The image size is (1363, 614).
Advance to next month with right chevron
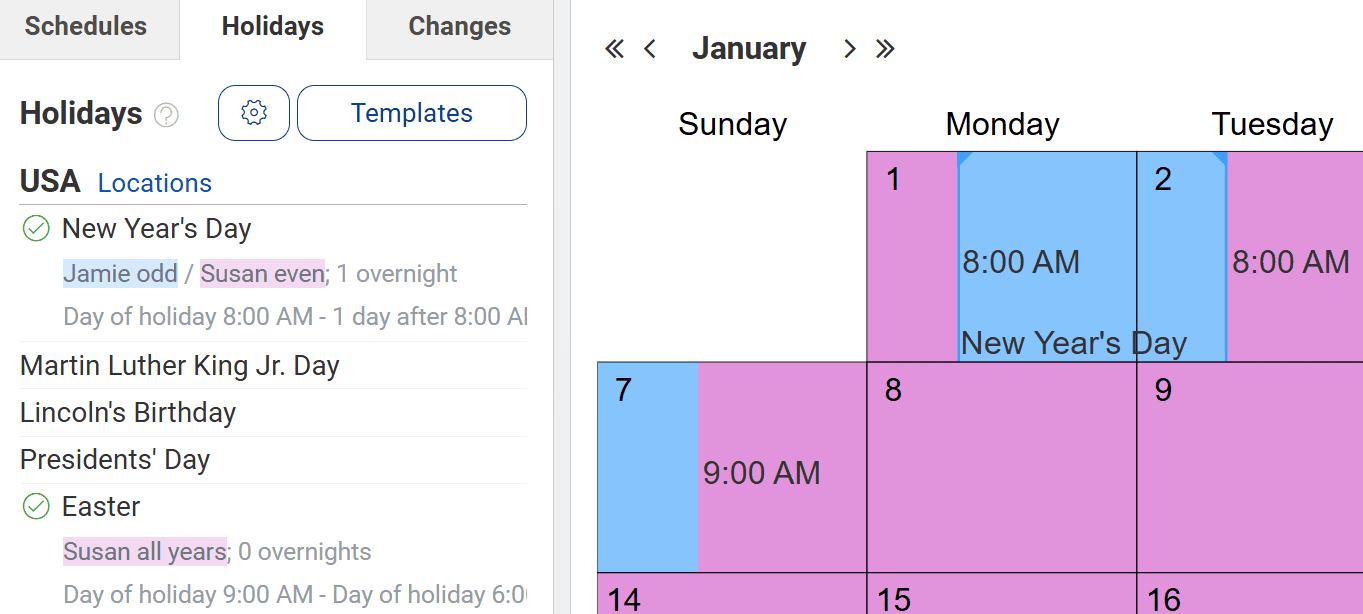[x=849, y=49]
